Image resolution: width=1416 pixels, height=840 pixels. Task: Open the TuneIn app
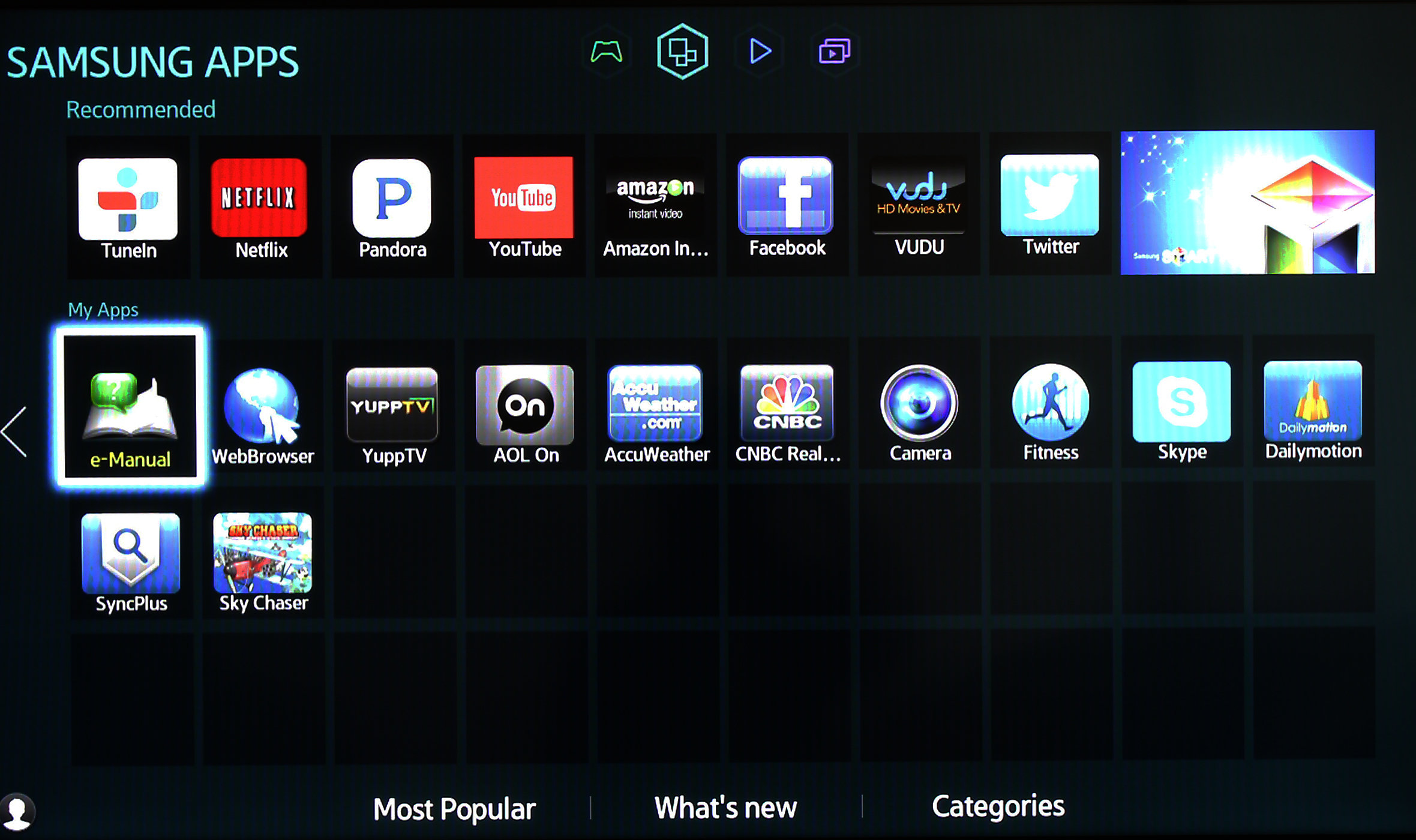(x=128, y=208)
